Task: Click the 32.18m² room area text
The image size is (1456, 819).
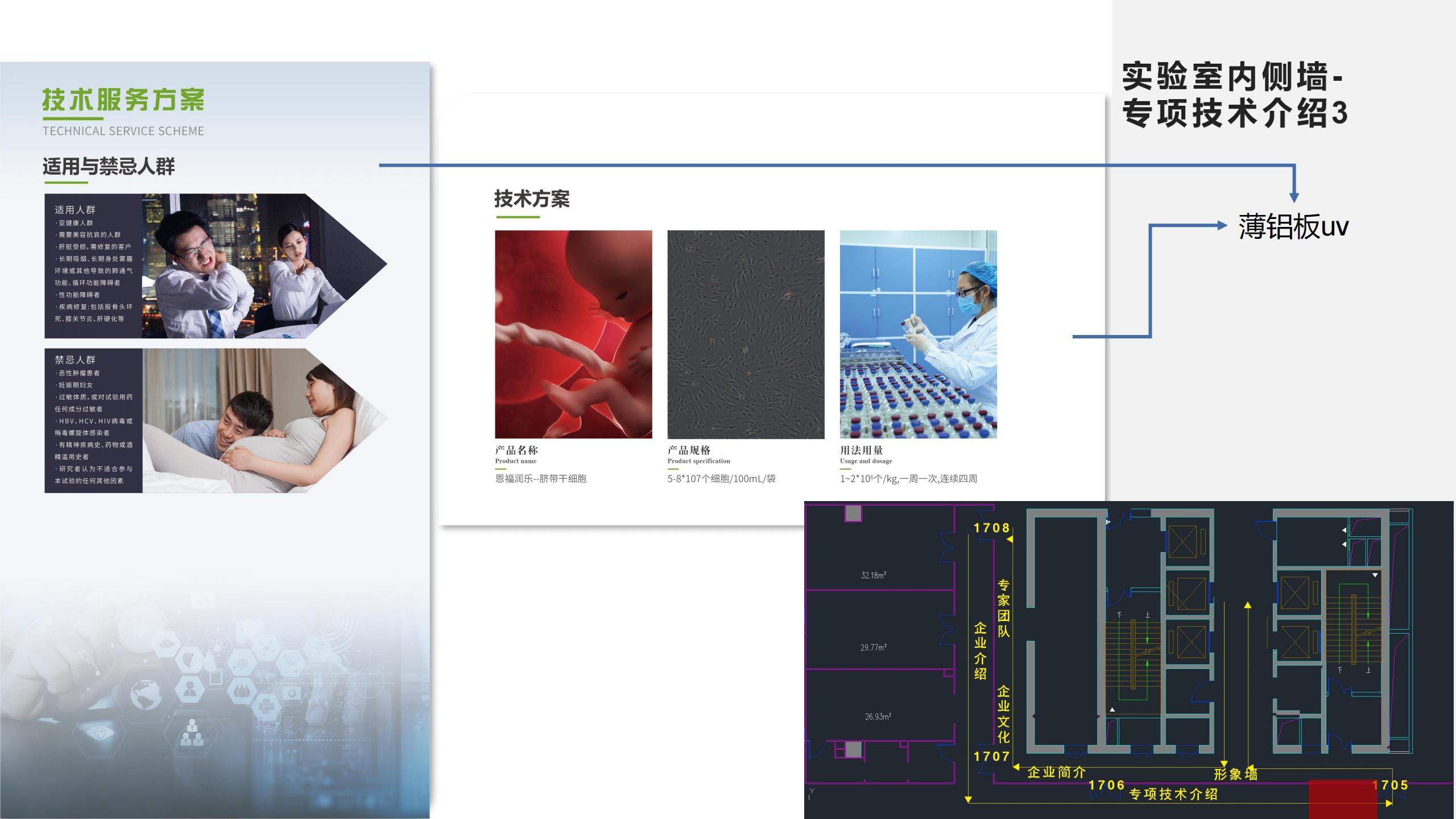Action: pyautogui.click(x=874, y=575)
